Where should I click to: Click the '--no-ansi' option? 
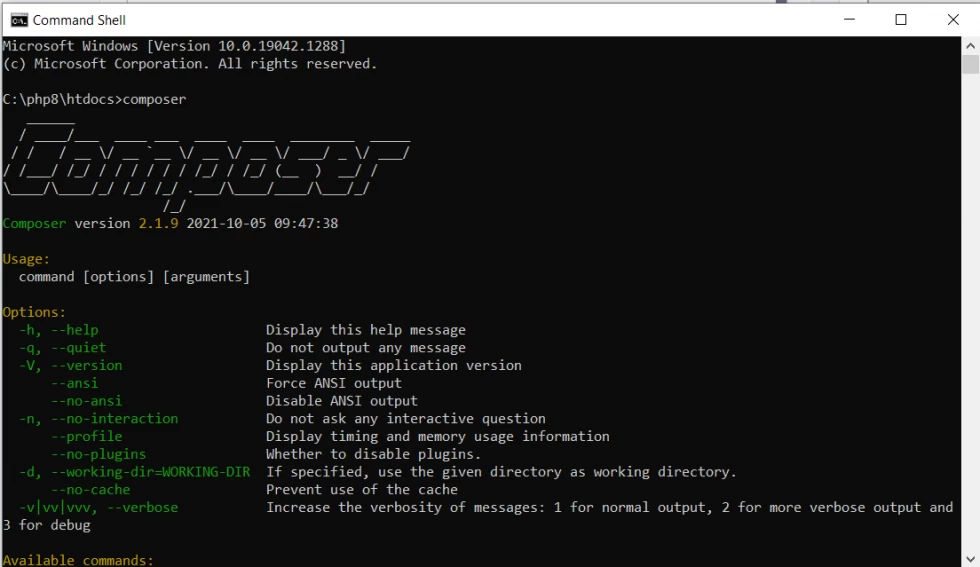(x=86, y=401)
